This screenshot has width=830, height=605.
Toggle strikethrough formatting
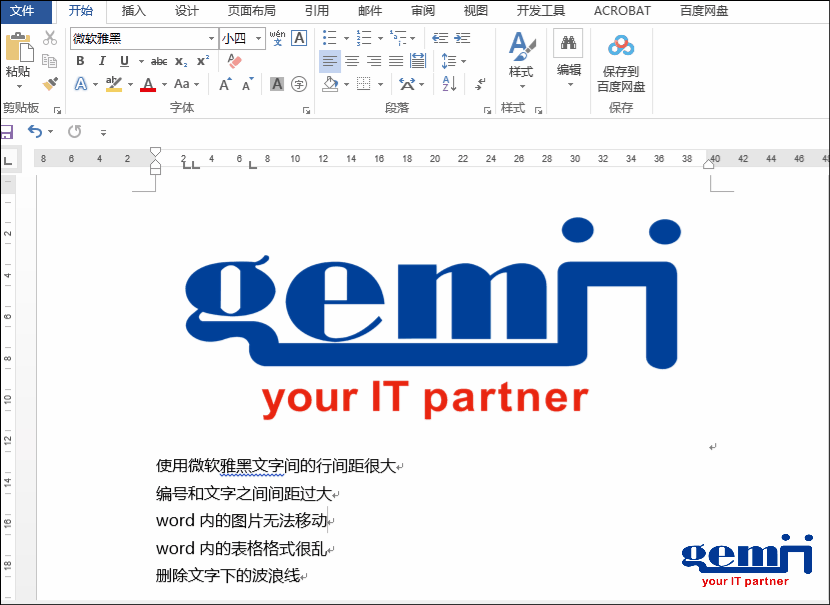coord(158,61)
